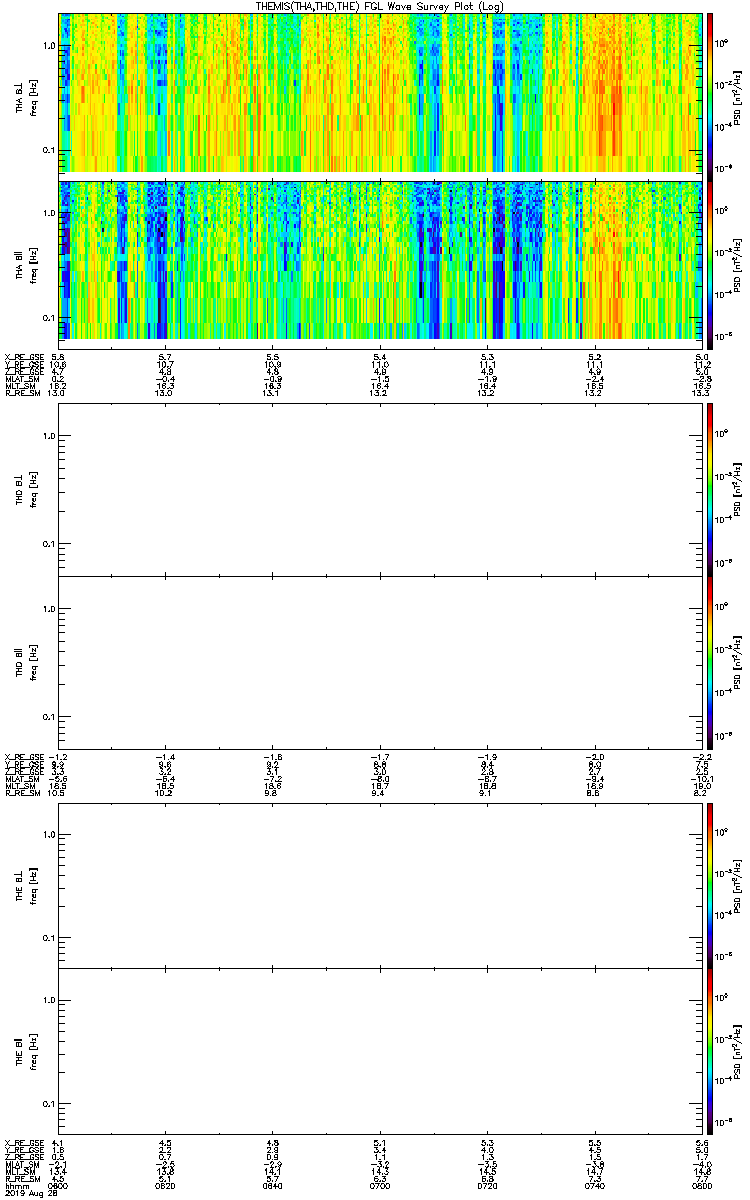The height and width of the screenshot is (1200, 750).
Task: Click the "0.1" frequency tick of THA B‖
Action: (49, 318)
